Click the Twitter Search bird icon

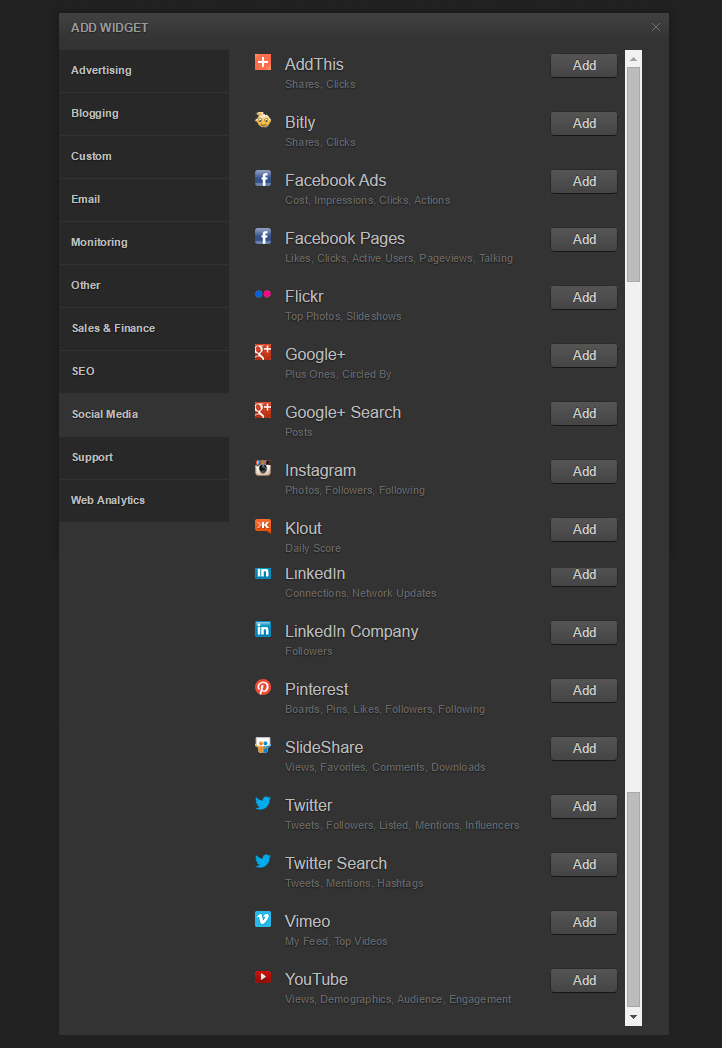pos(263,861)
